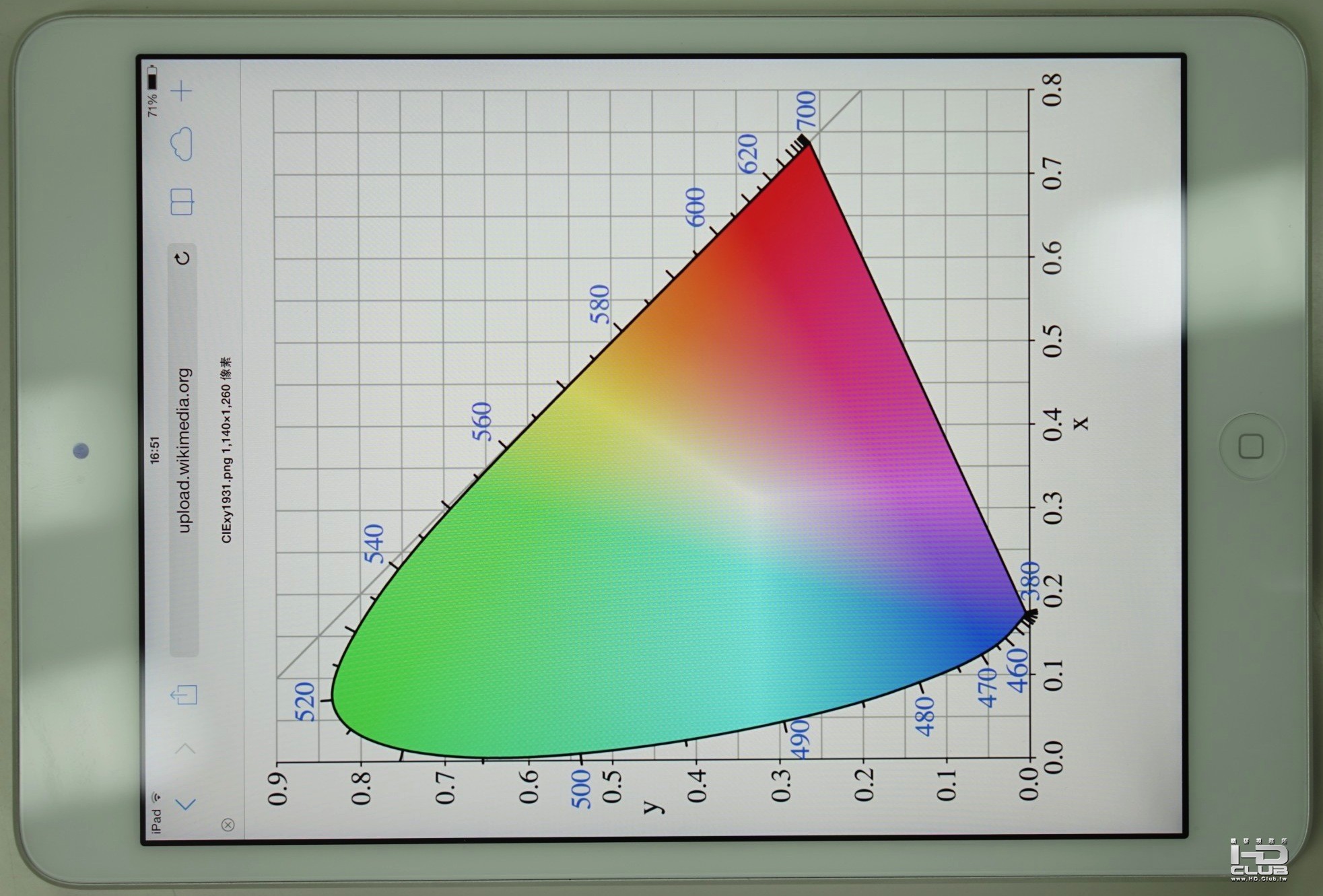
Task: Add a new tab with plus icon
Action: (x=180, y=91)
